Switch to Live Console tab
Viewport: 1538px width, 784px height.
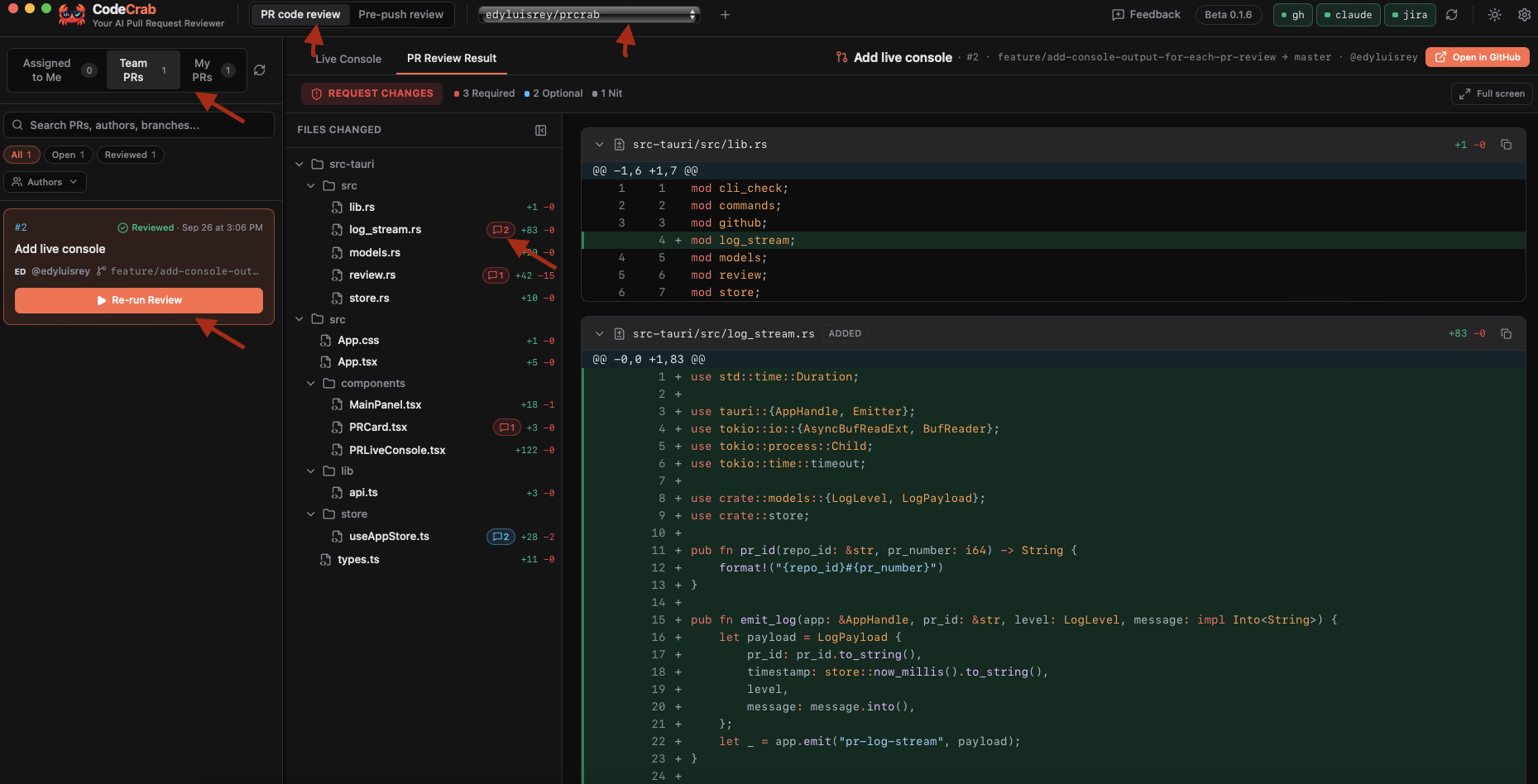point(348,59)
